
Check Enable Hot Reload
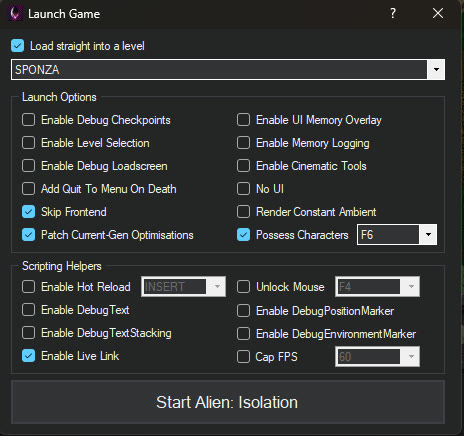click(x=28, y=287)
